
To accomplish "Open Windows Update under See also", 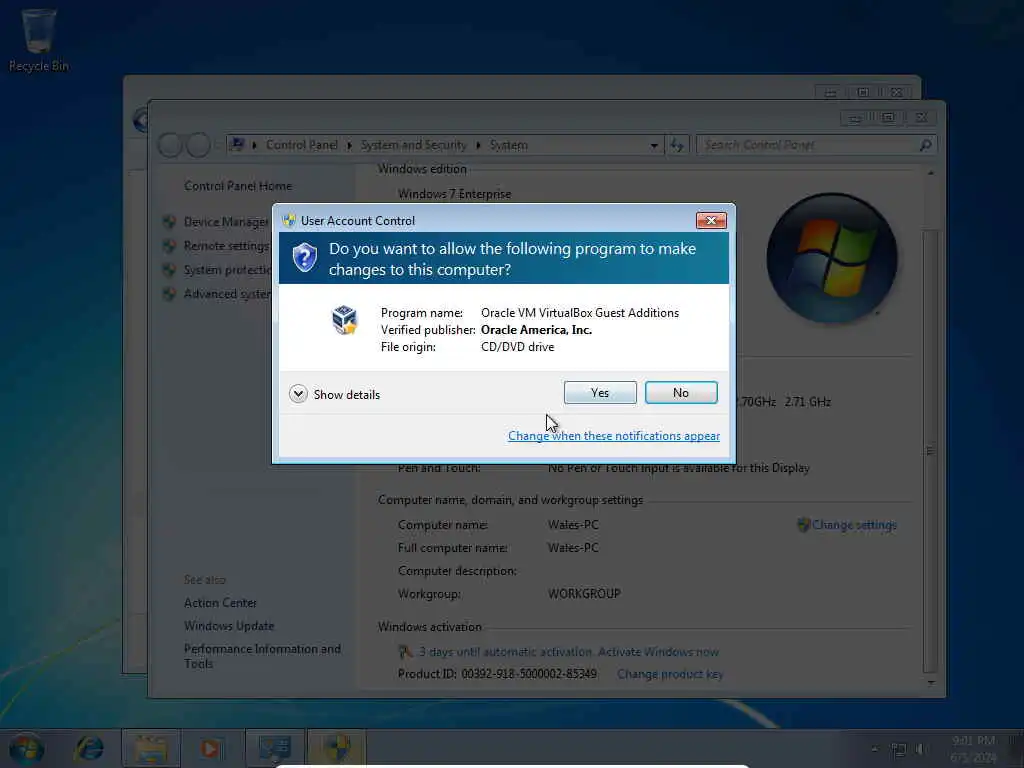I will click(x=229, y=626).
